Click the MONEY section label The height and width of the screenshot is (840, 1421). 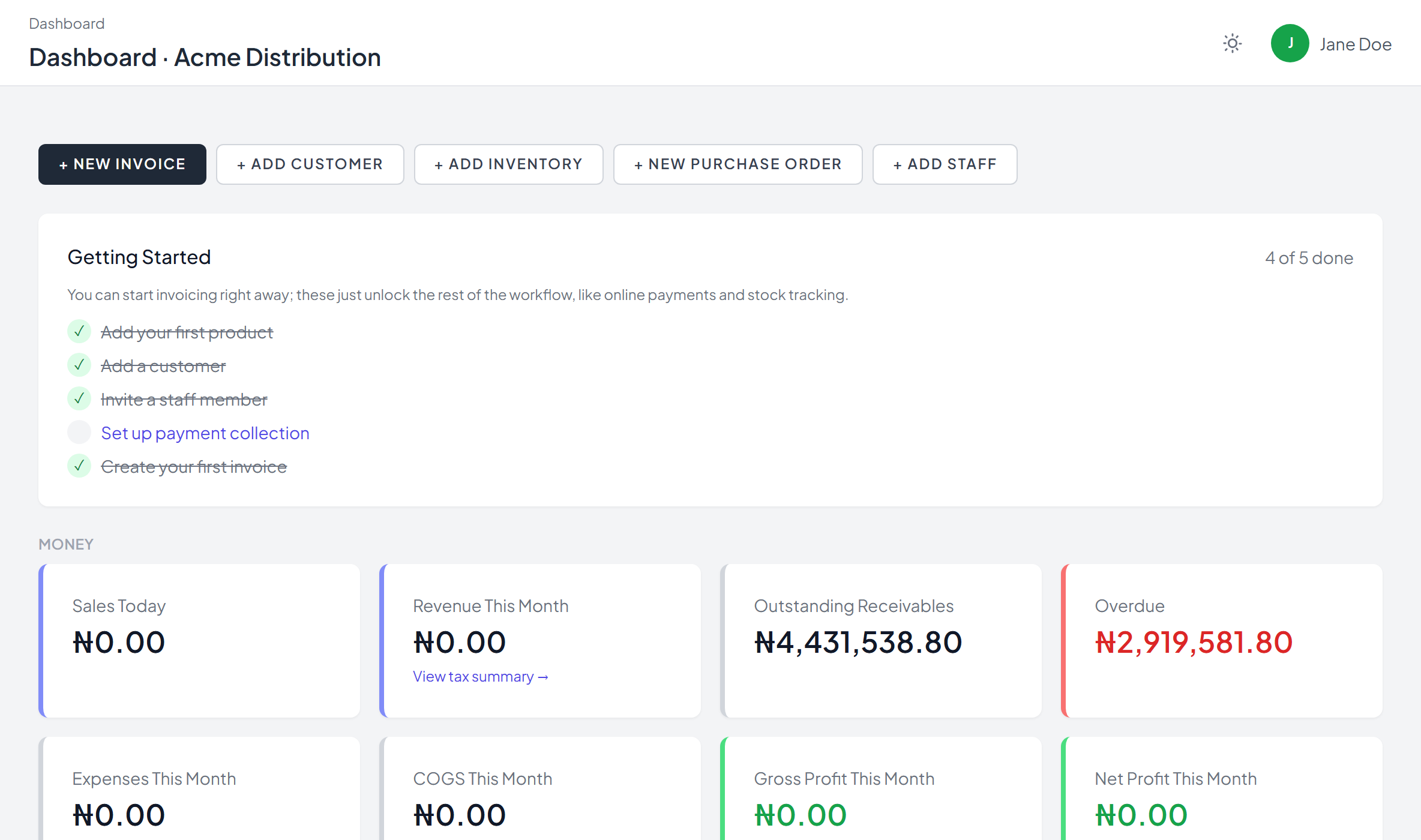click(x=66, y=544)
